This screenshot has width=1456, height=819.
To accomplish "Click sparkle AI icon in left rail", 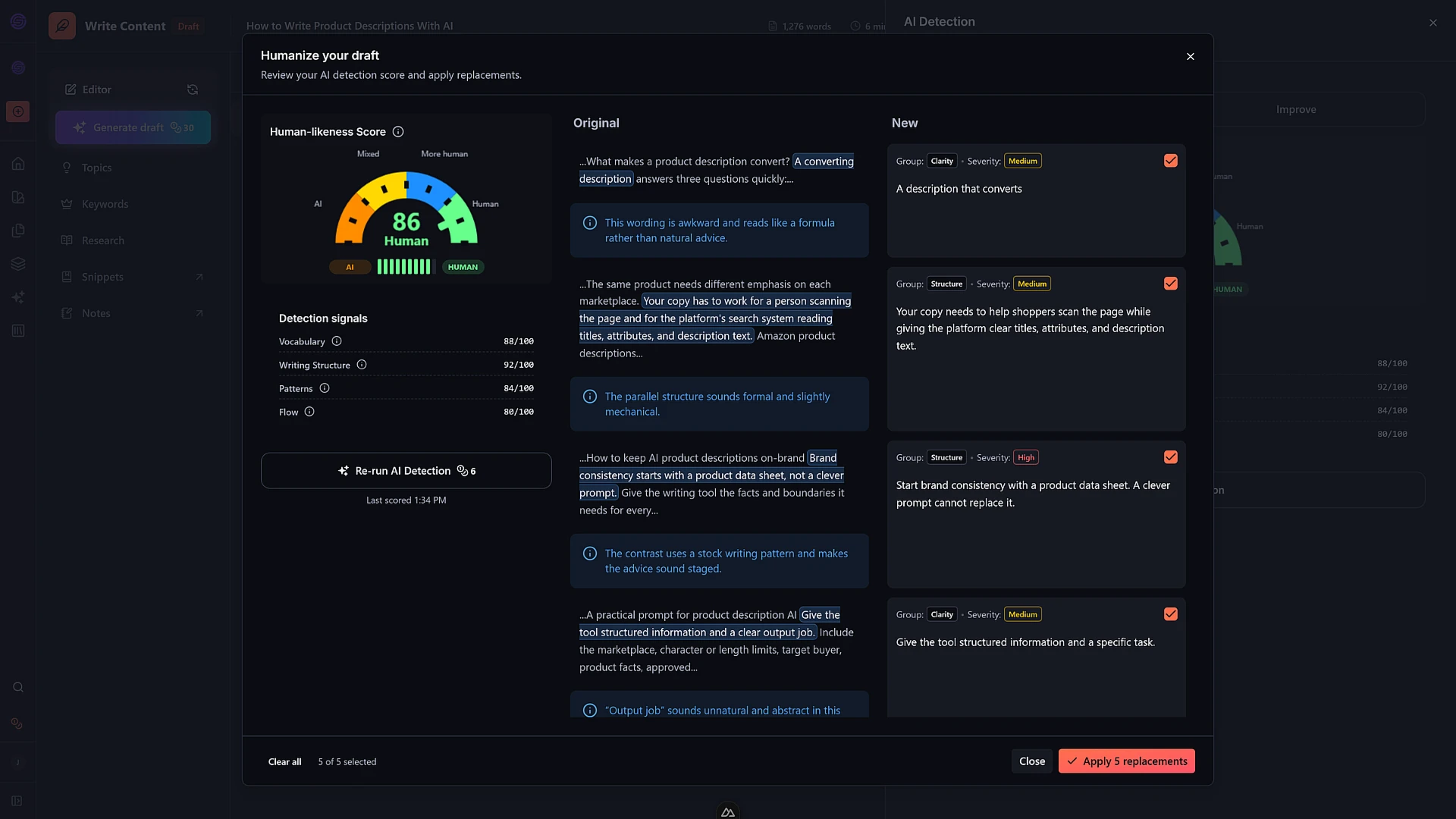I will (x=18, y=297).
